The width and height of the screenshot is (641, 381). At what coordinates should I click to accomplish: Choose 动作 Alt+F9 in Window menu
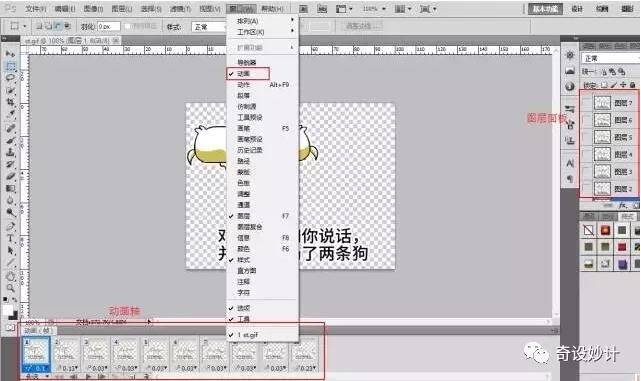click(x=262, y=85)
